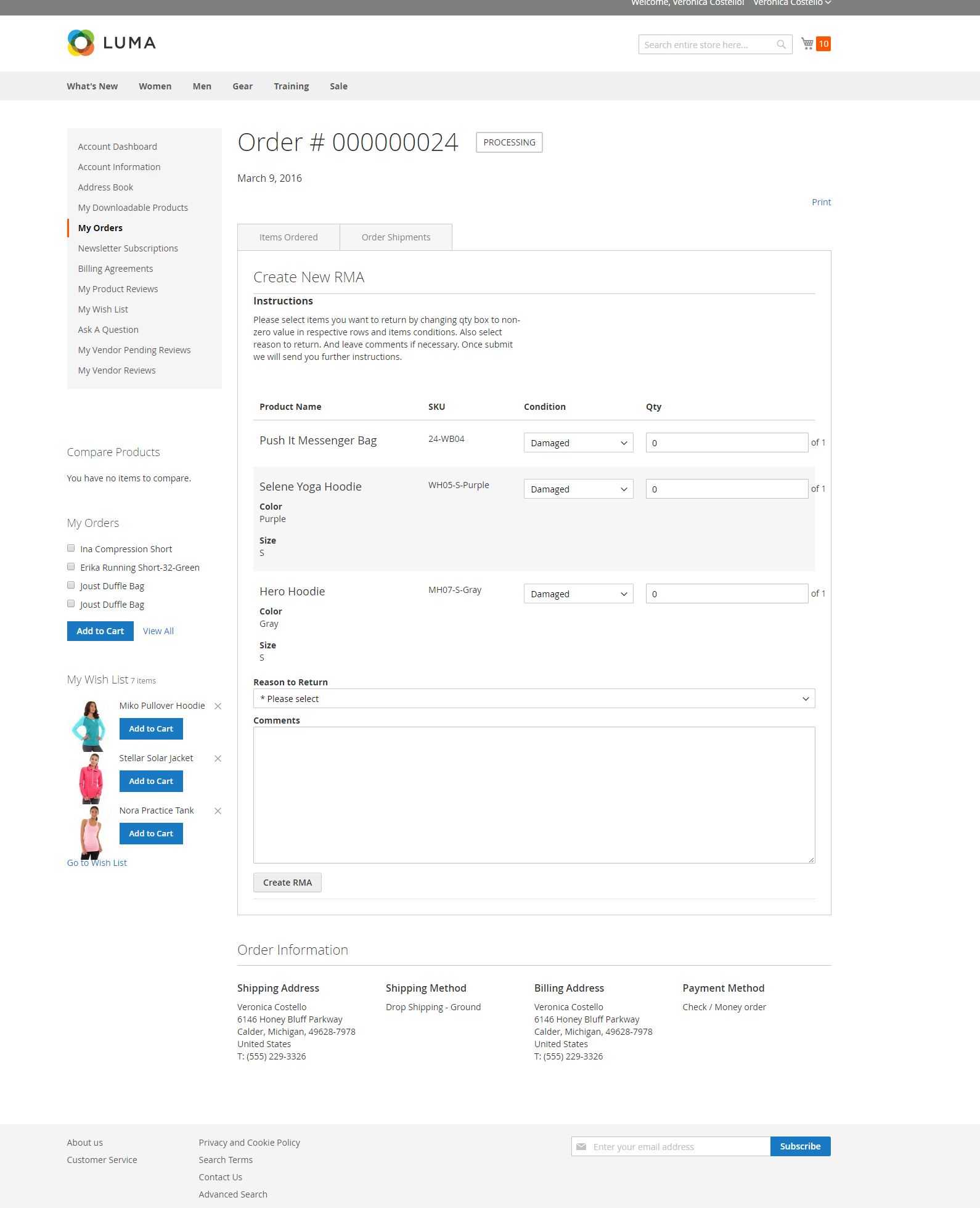The image size is (980, 1208).
Task: Open Newsletter Subscriptions in sidebar
Action: [128, 248]
